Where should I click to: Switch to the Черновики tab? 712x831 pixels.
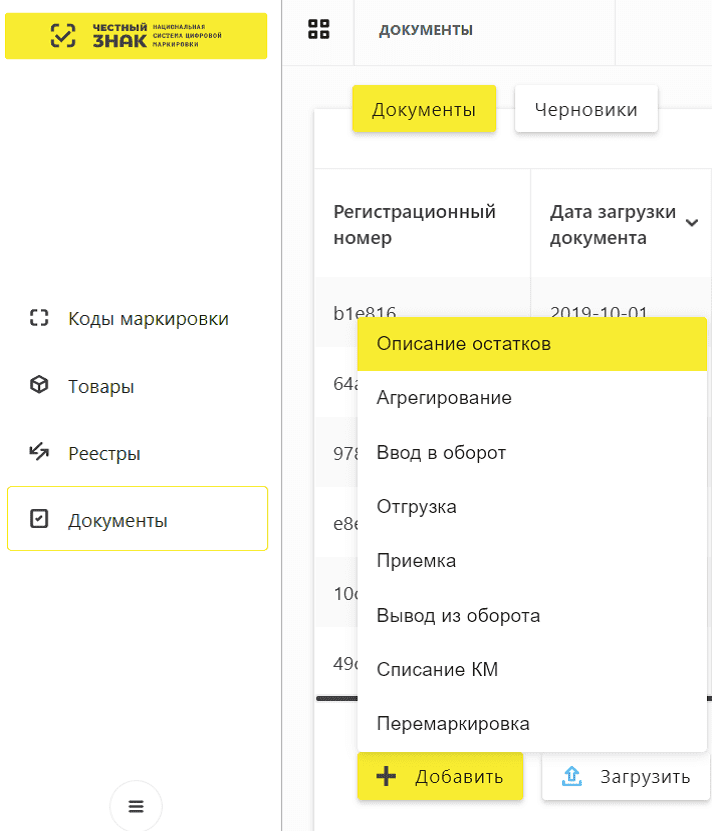(586, 110)
